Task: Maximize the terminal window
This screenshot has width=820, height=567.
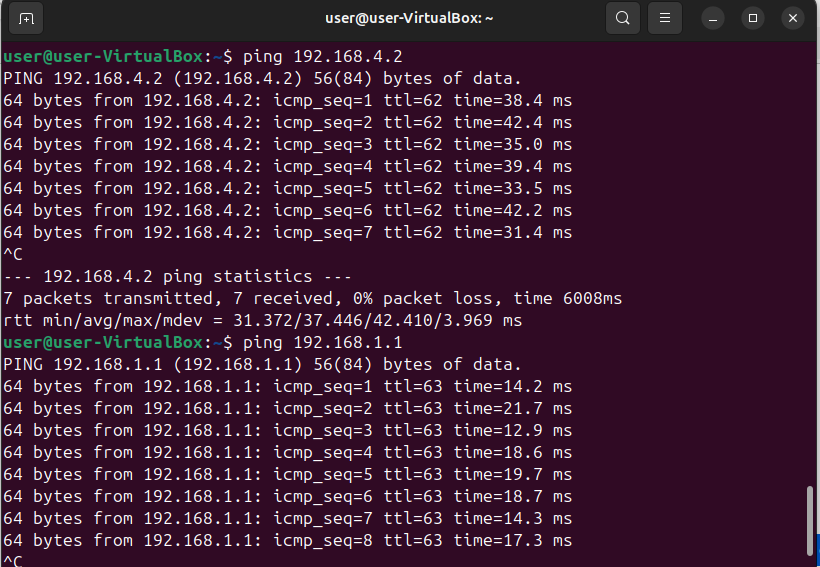Action: coord(753,18)
